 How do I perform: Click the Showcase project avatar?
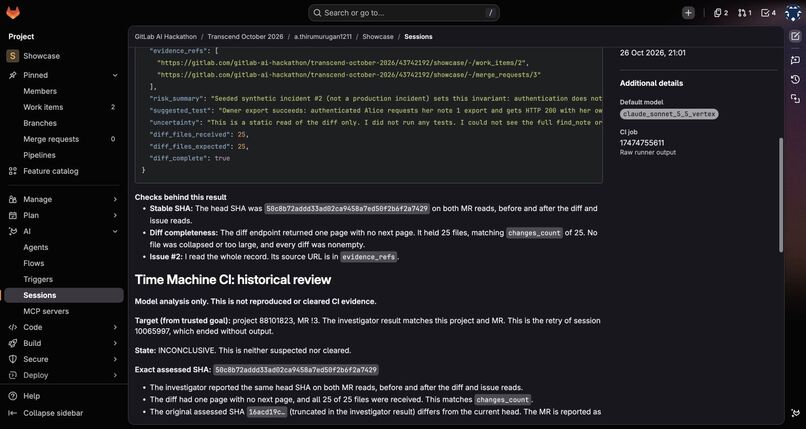12,56
